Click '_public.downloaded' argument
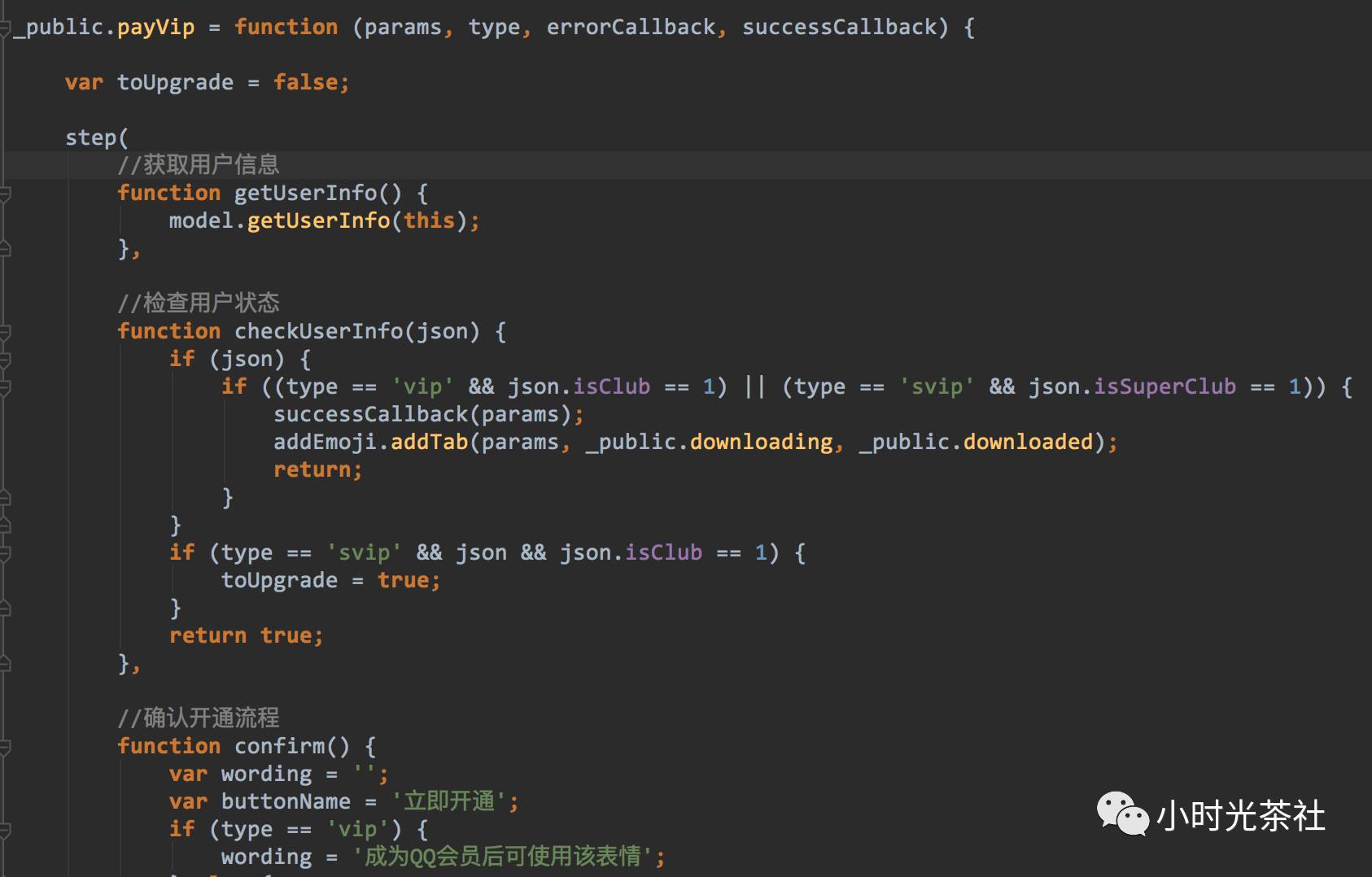The width and height of the screenshot is (1372, 877). [x=977, y=443]
